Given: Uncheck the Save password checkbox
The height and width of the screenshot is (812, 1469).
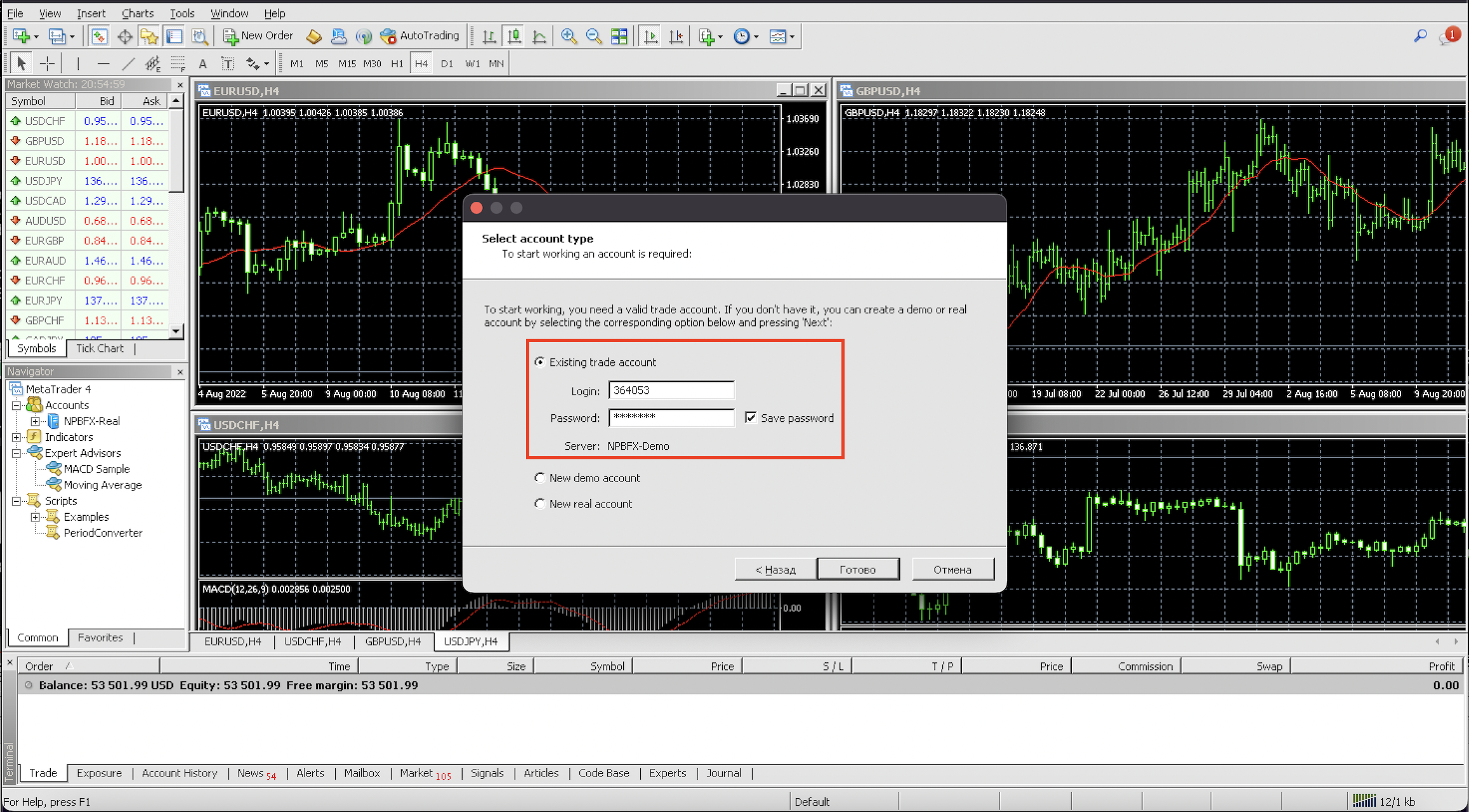Looking at the screenshot, I should (751, 417).
